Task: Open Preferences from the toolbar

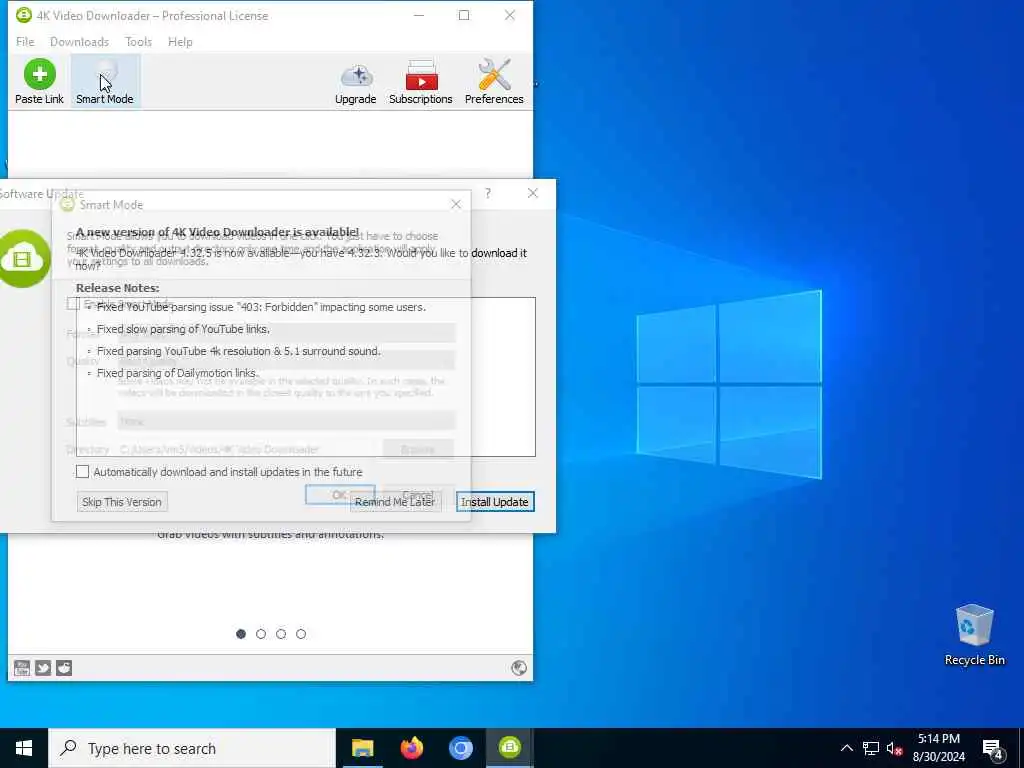Action: 494,82
